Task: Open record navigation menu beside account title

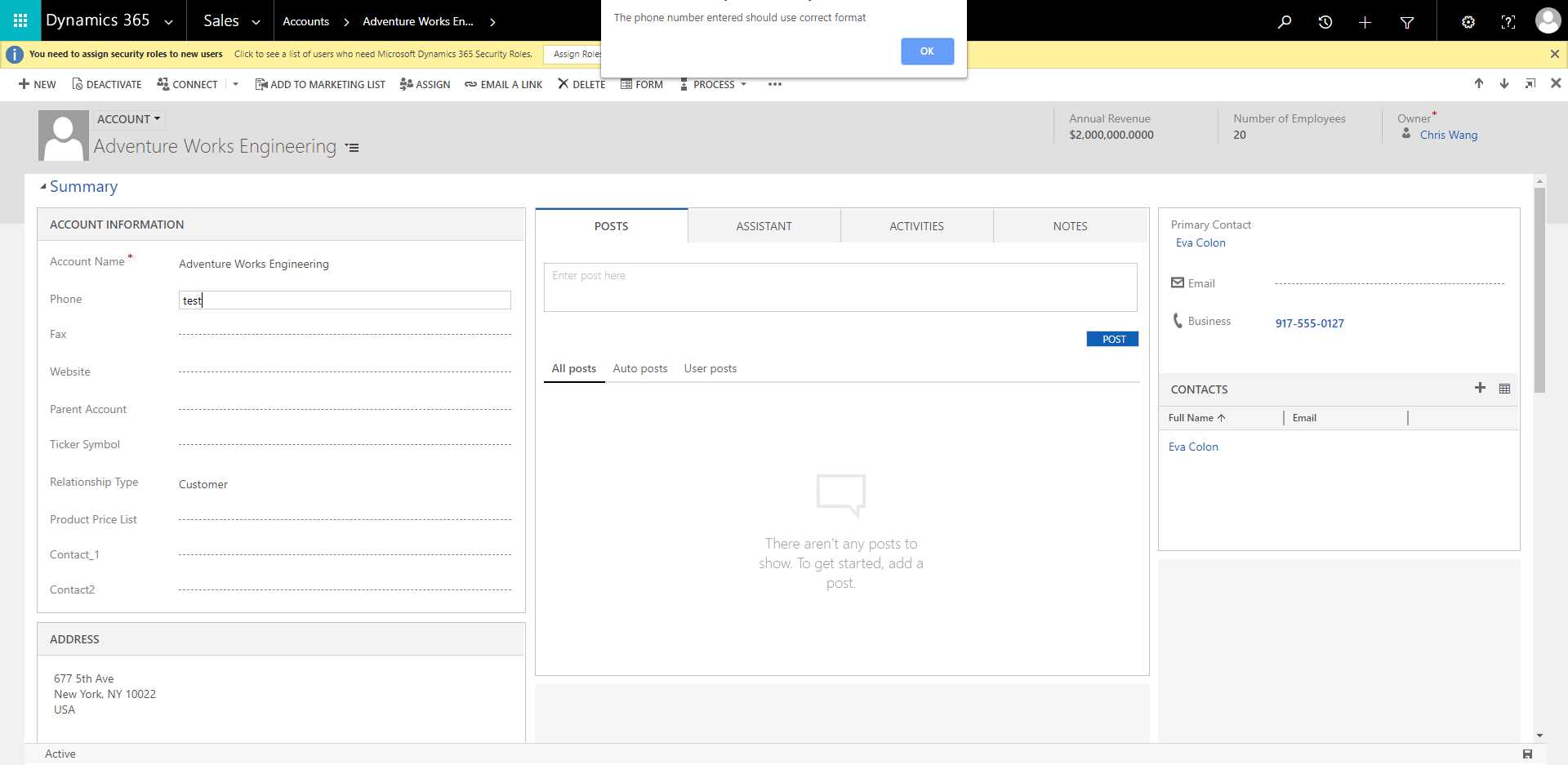Action: pos(352,148)
